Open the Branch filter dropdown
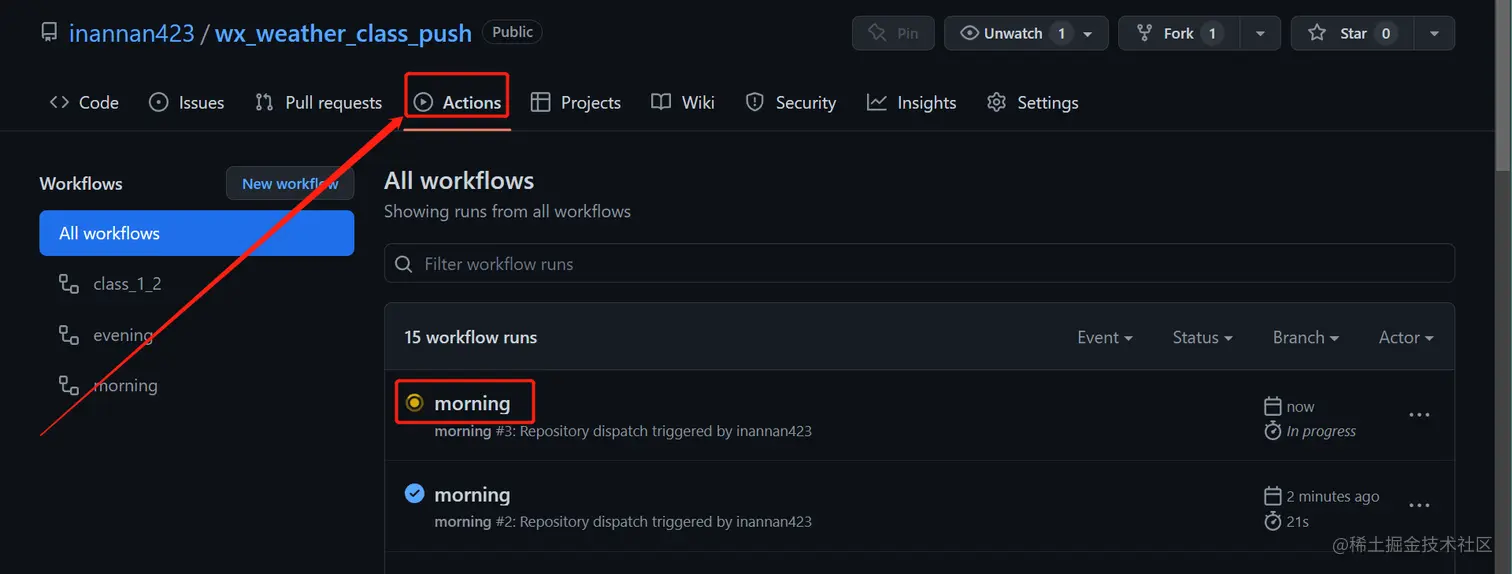The height and width of the screenshot is (574, 1512). (x=1305, y=337)
